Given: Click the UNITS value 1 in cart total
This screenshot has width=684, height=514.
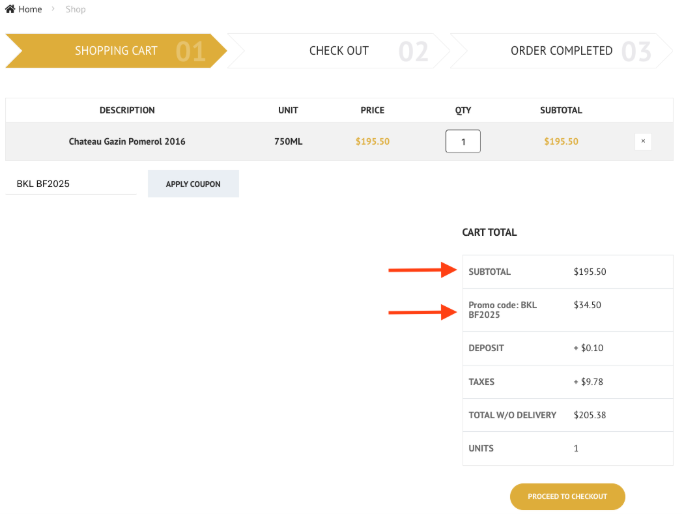Looking at the screenshot, I should [576, 448].
